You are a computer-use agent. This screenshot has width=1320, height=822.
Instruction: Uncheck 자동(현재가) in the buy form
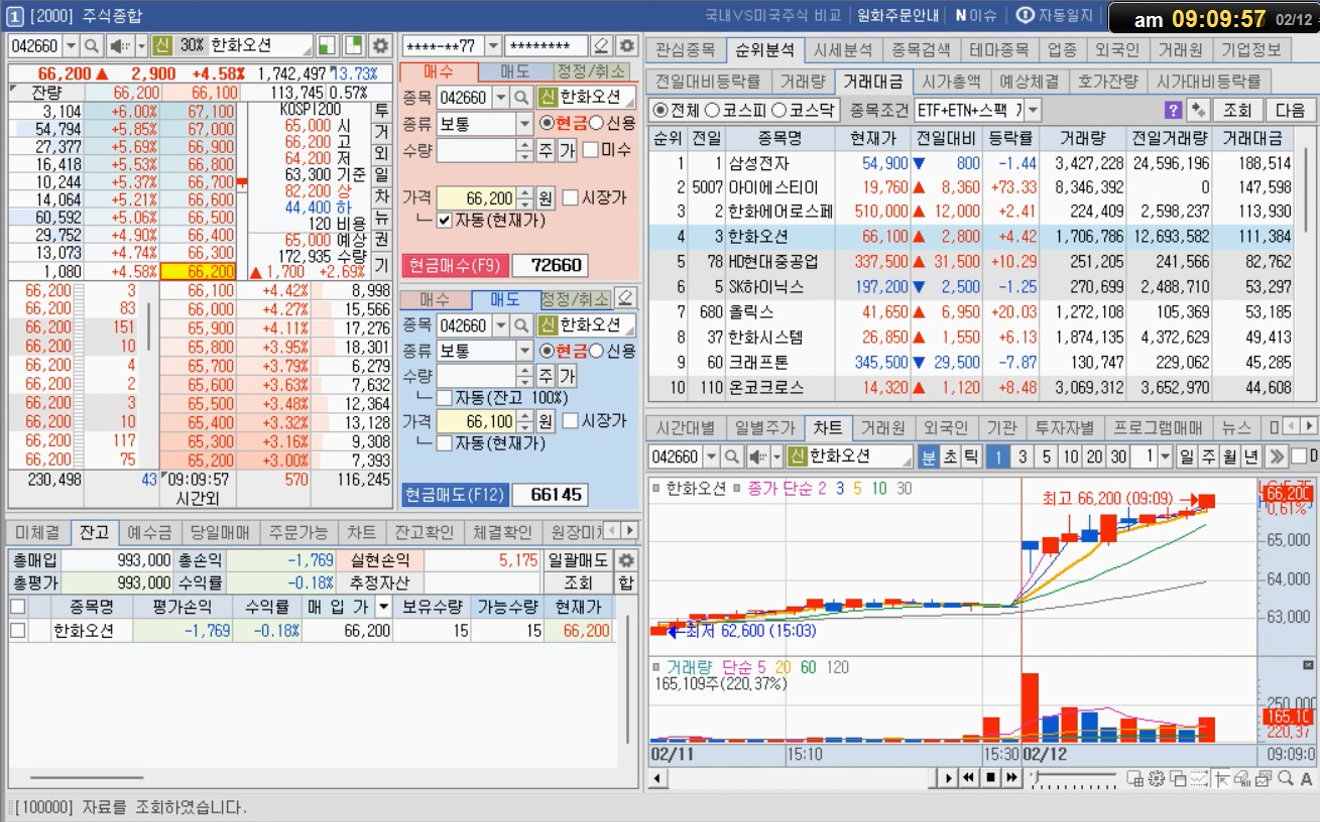[x=445, y=220]
